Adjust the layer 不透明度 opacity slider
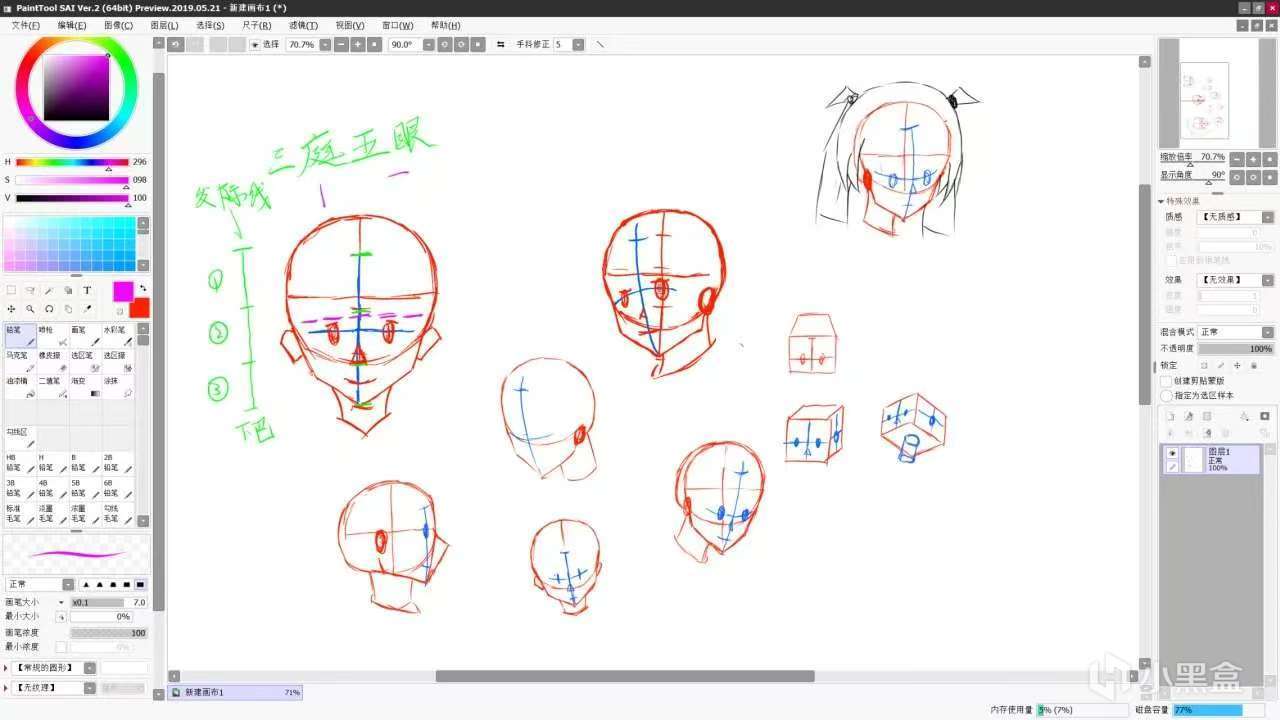The width and height of the screenshot is (1280, 720). [1236, 349]
